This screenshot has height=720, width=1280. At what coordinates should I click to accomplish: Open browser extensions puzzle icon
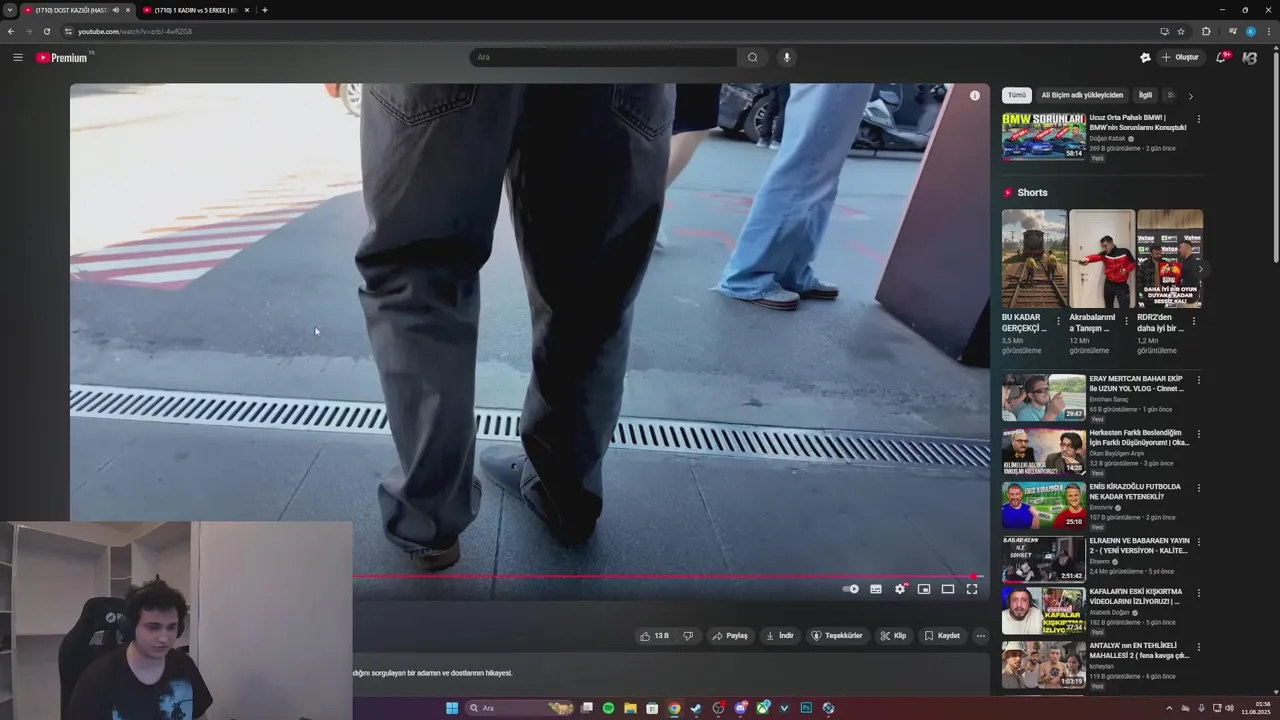(1206, 31)
